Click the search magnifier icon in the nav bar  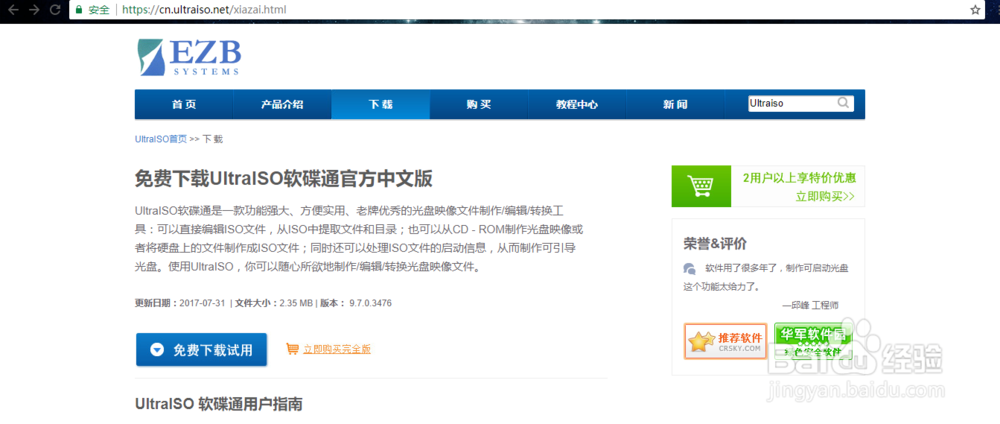tap(842, 103)
